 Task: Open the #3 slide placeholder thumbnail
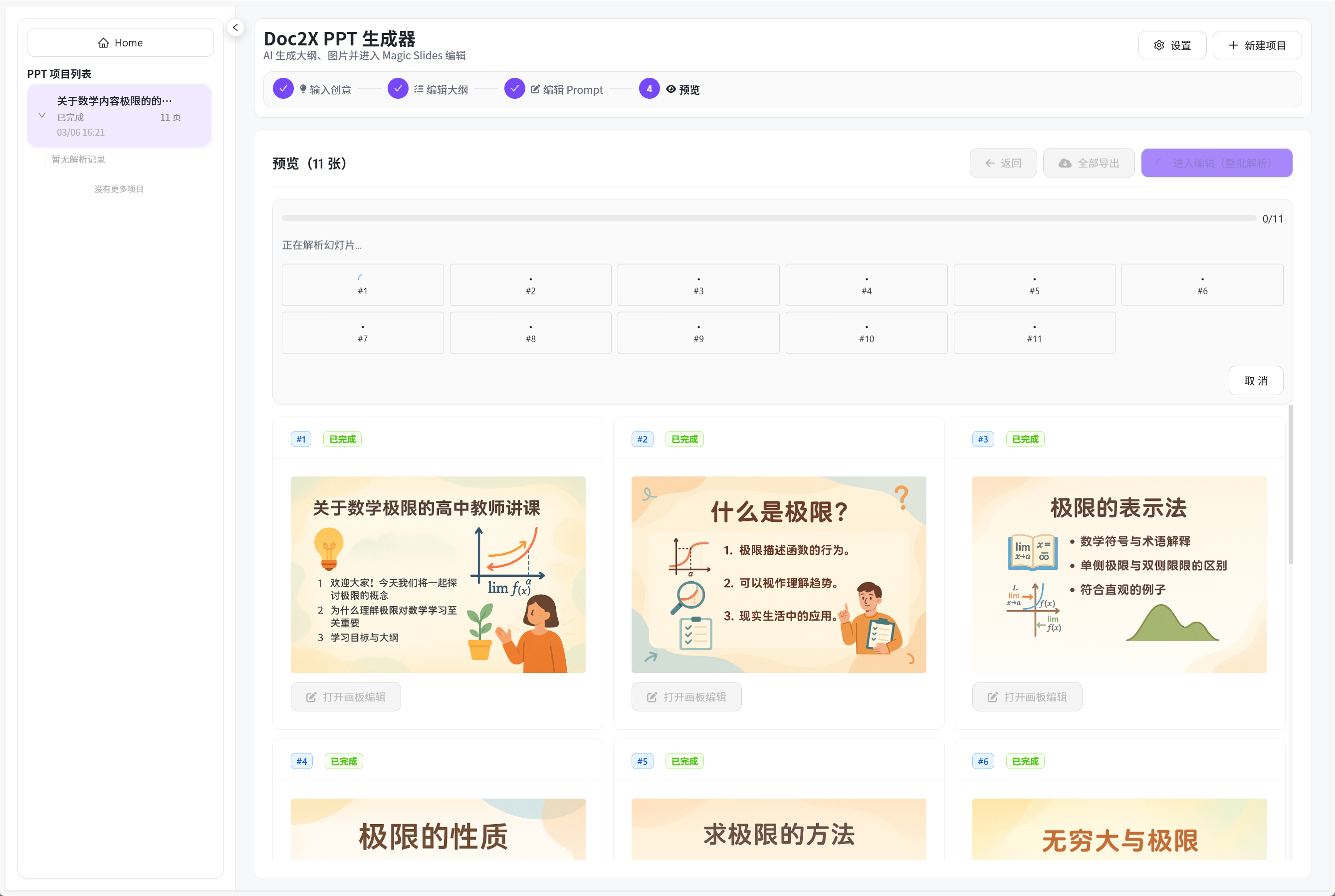pyautogui.click(x=698, y=284)
